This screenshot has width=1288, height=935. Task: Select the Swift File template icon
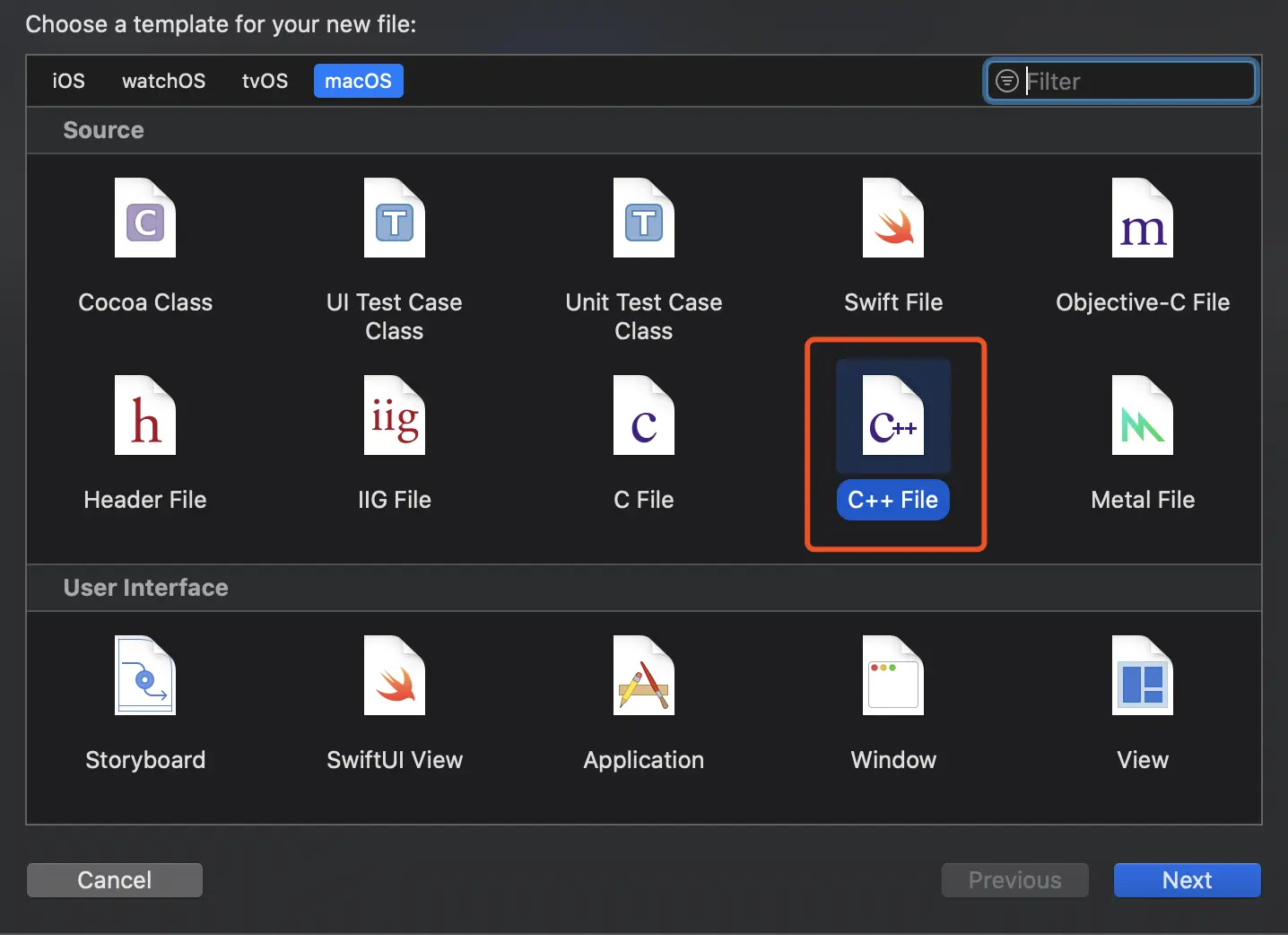(x=893, y=218)
